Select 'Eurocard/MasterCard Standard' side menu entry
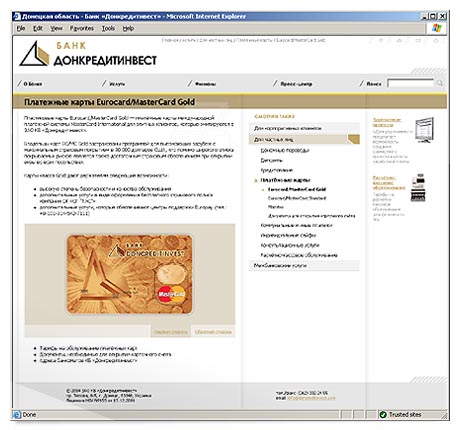Image resolution: width=460 pixels, height=430 pixels. pos(297,198)
